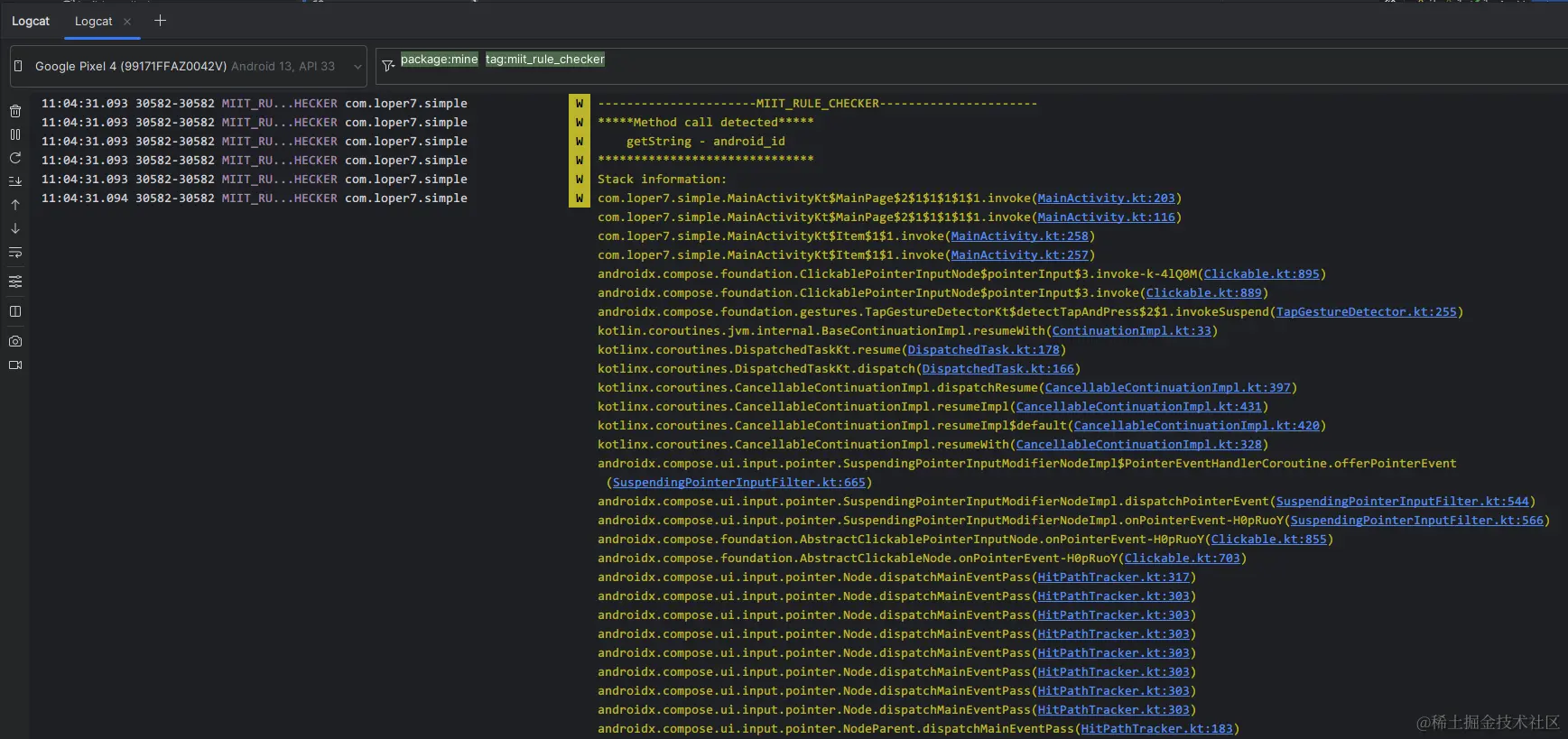Open the Clickable.kt:703 link

coord(1182,558)
